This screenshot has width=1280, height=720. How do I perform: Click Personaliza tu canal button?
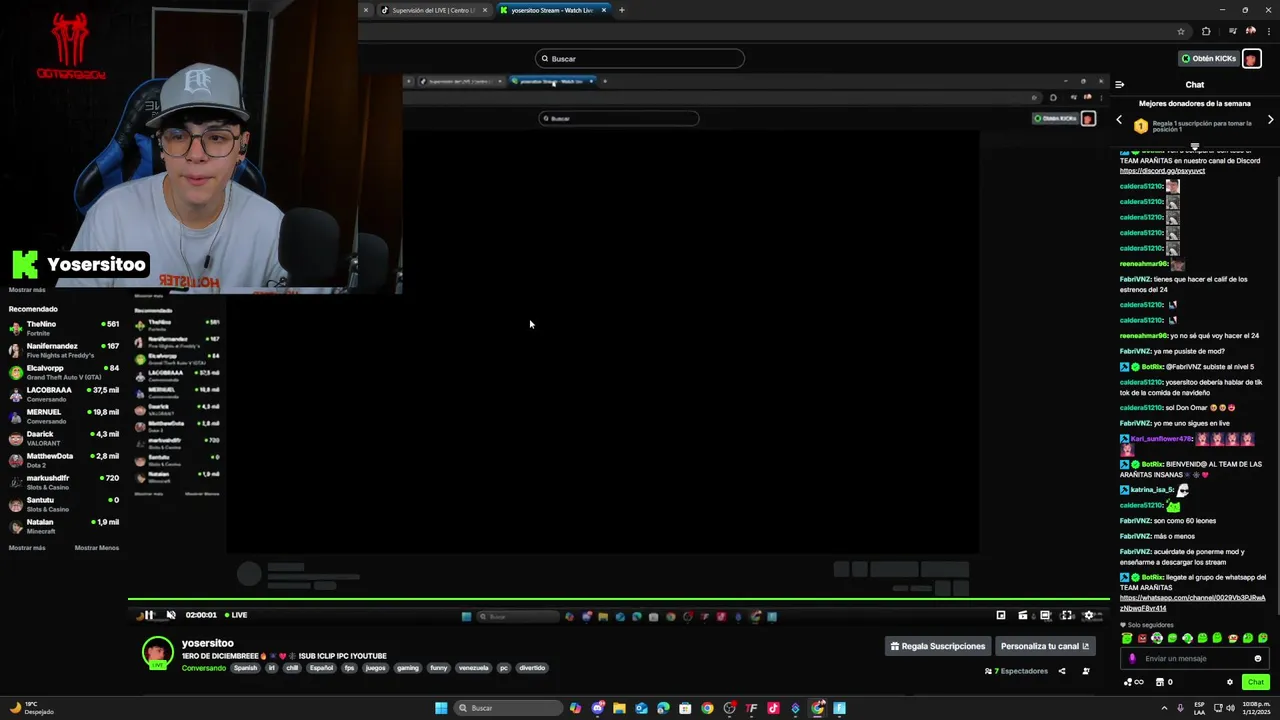[1045, 646]
